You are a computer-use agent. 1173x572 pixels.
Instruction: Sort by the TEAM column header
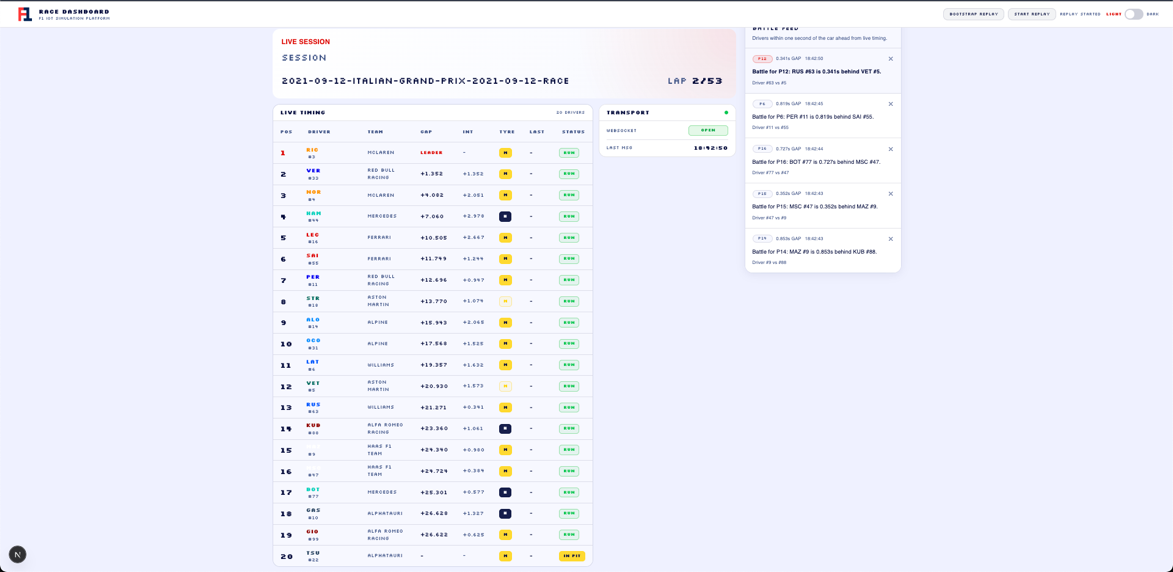click(x=375, y=132)
